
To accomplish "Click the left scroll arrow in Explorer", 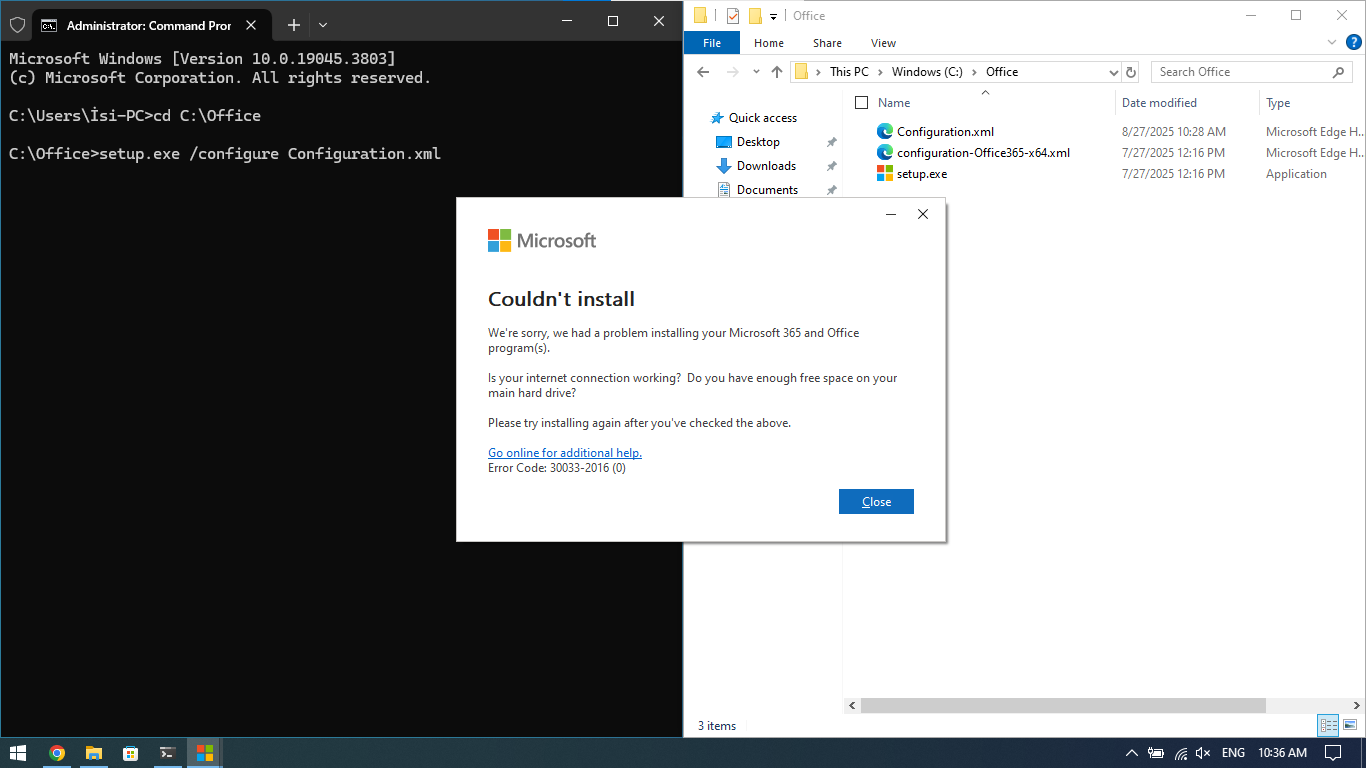I will [852, 705].
